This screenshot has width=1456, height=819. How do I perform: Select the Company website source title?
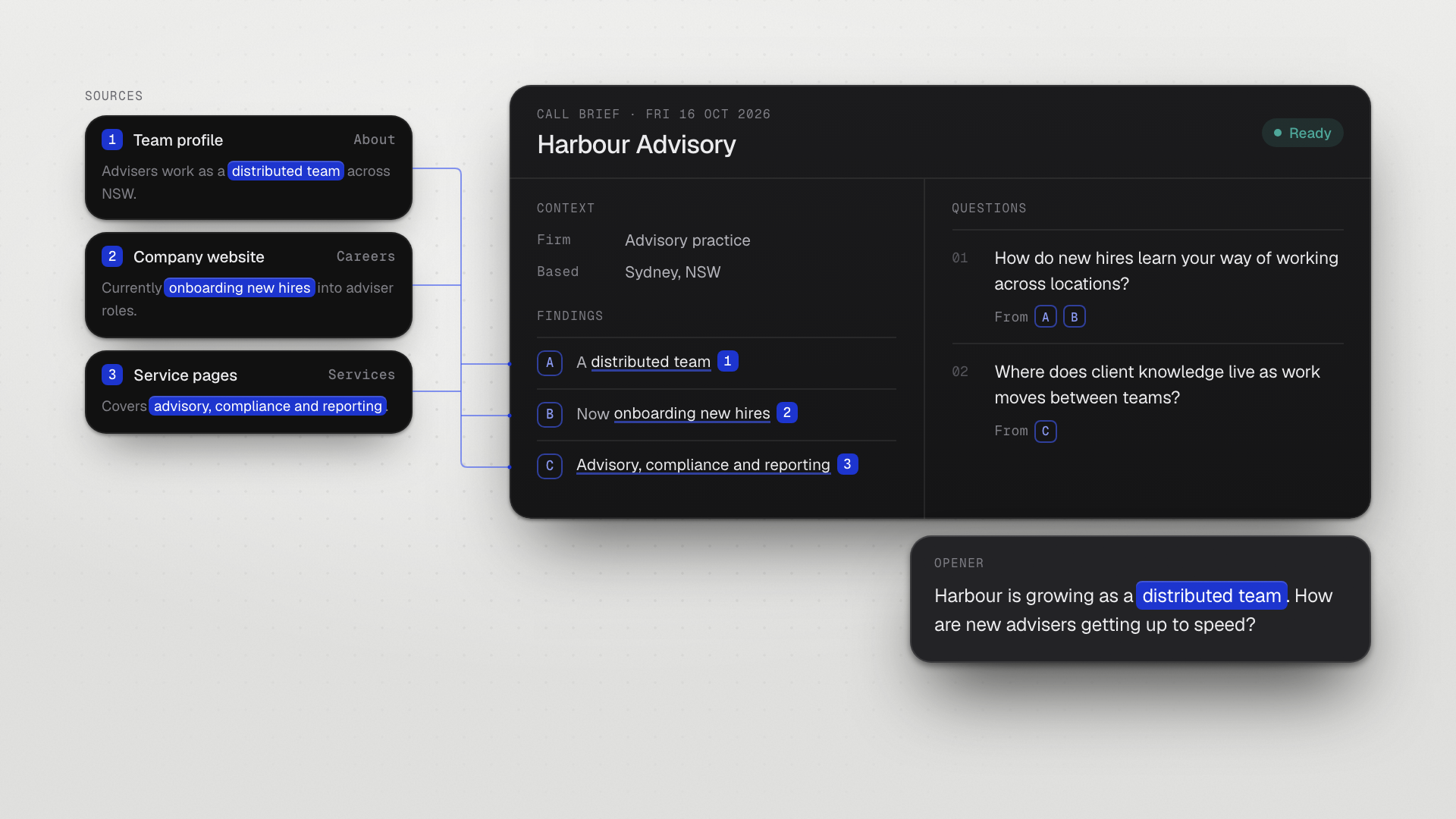[199, 257]
